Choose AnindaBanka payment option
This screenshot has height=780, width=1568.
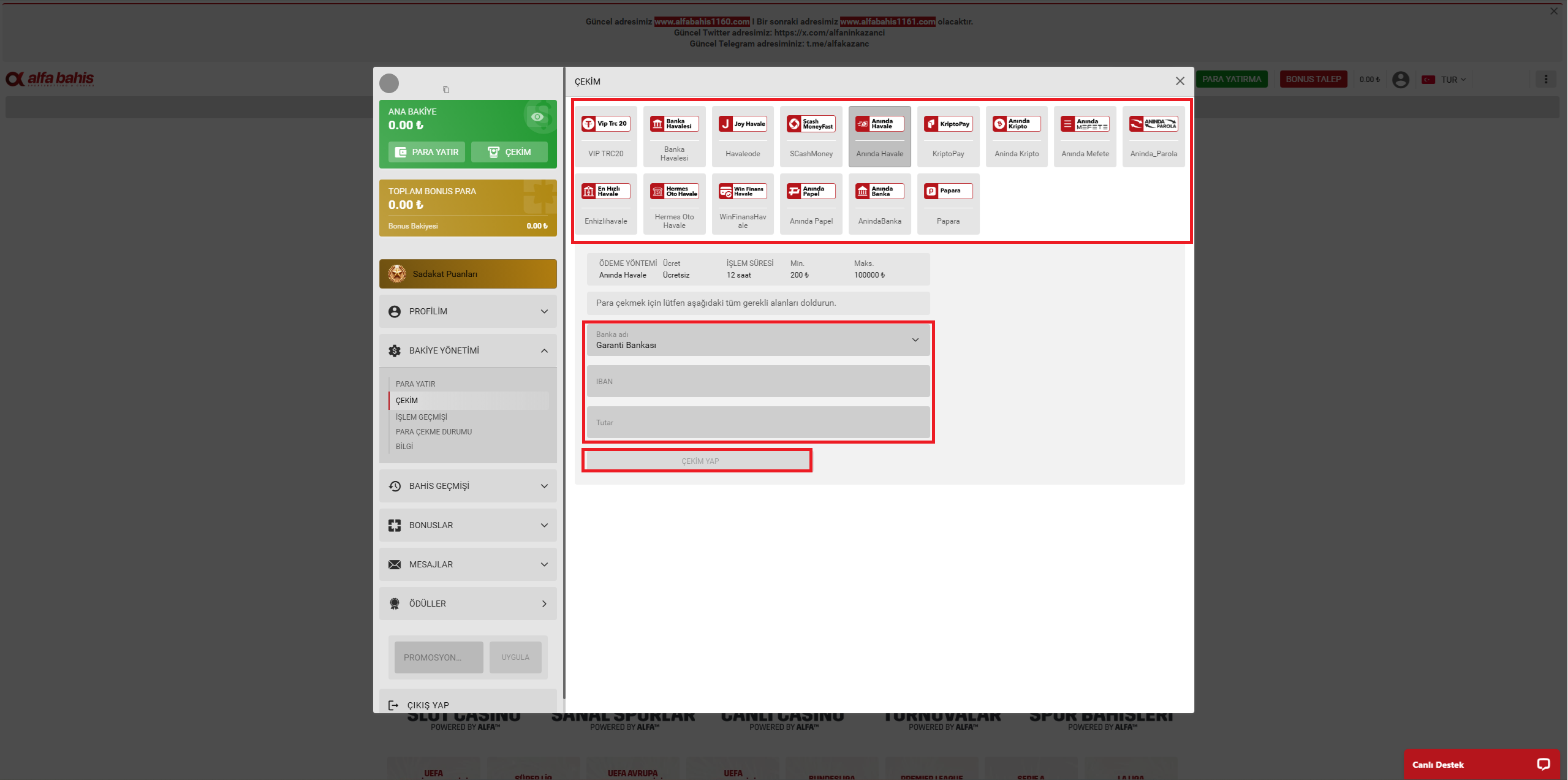tap(880, 203)
